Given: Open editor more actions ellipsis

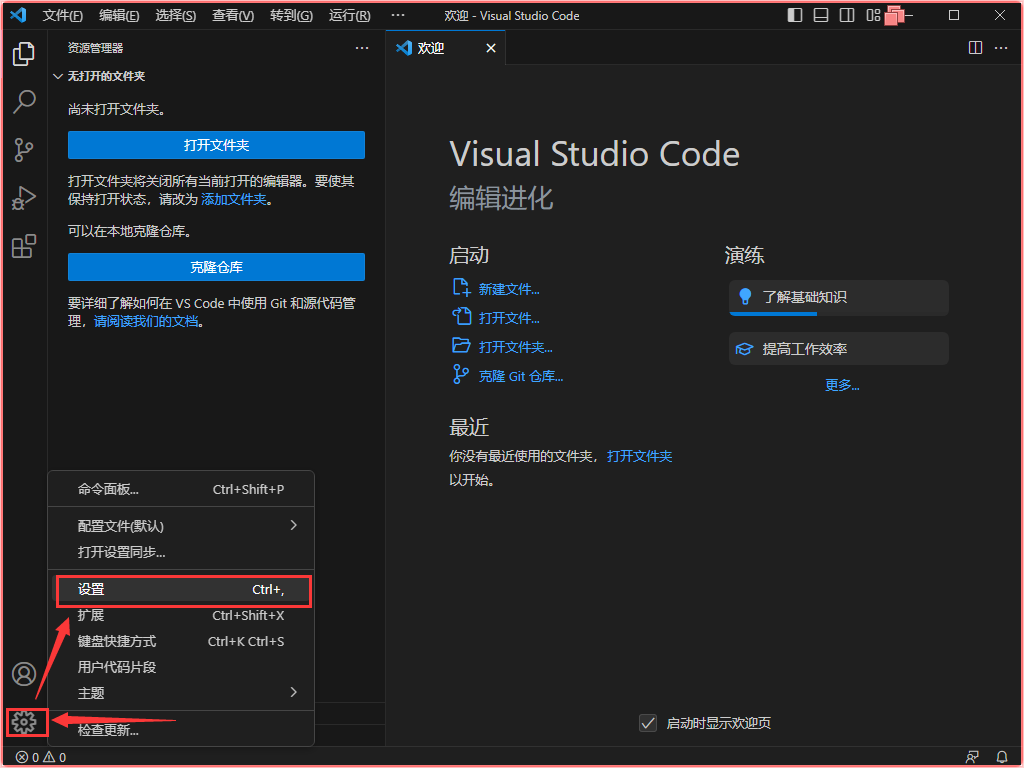Looking at the screenshot, I should [x=1000, y=48].
